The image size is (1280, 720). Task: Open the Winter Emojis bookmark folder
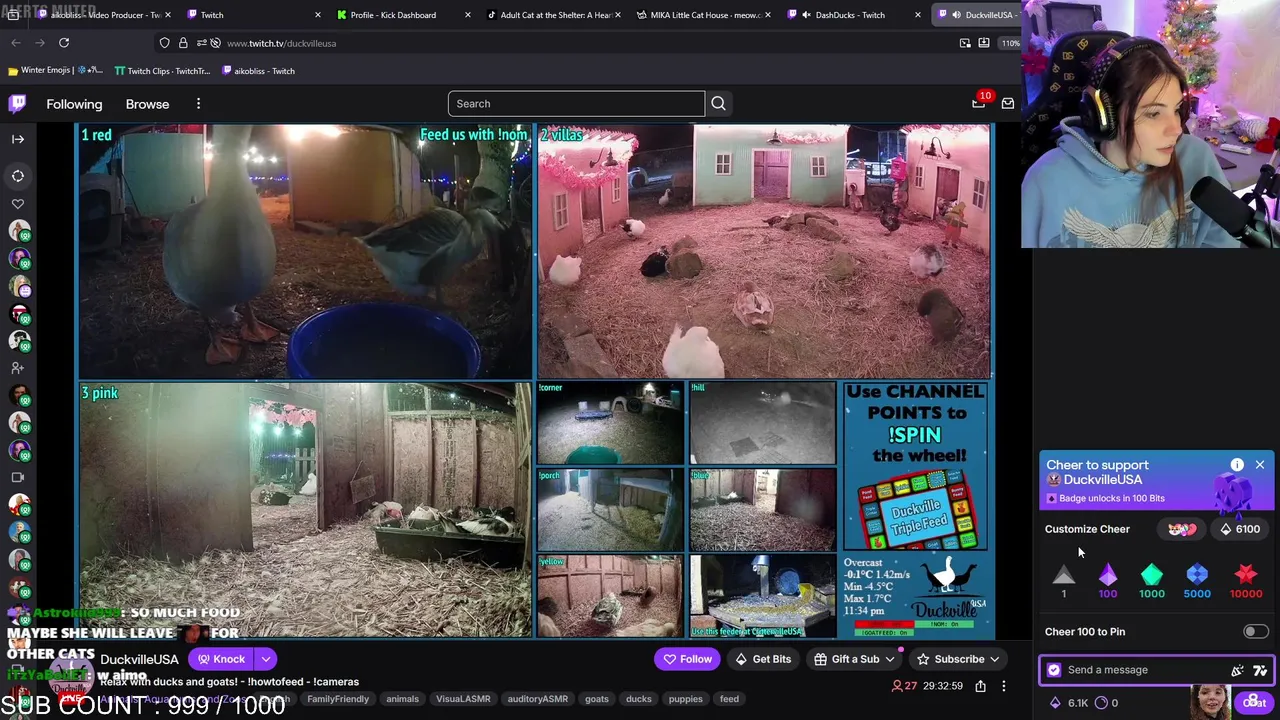tap(55, 71)
